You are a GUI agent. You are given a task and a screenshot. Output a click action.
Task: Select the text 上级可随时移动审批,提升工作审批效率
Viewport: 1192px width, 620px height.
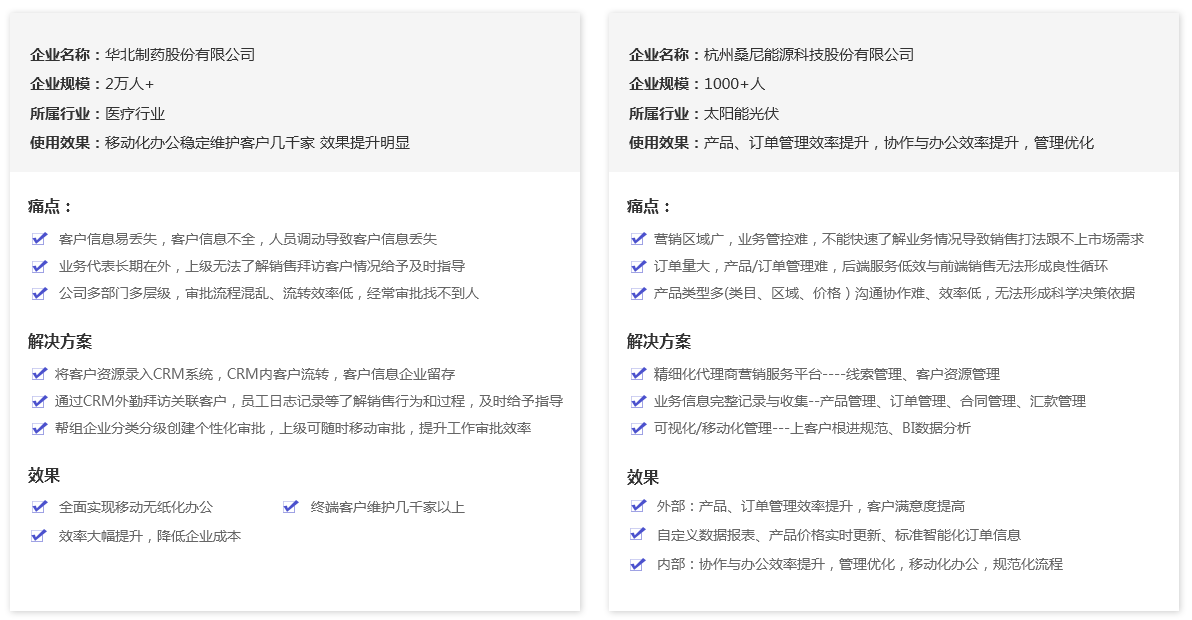pyautogui.click(x=405, y=429)
